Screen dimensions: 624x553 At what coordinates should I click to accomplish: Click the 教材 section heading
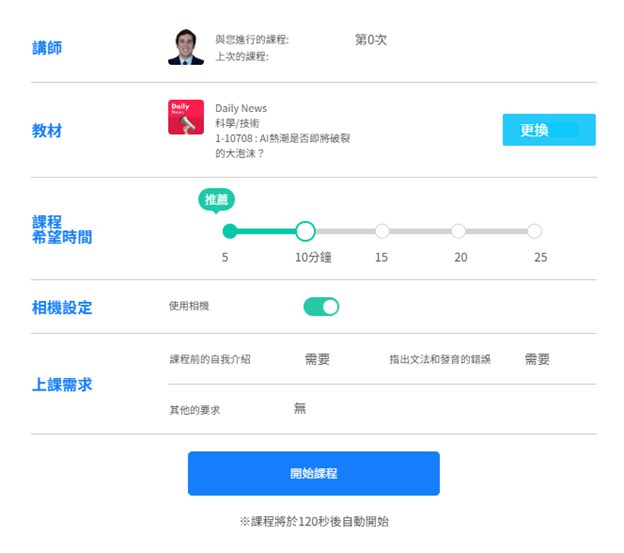tap(47, 130)
